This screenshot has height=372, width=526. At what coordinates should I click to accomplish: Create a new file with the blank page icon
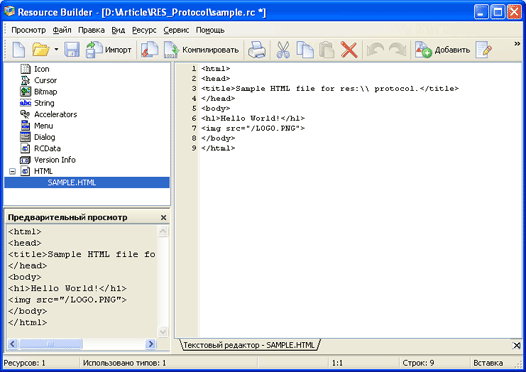(x=19, y=50)
